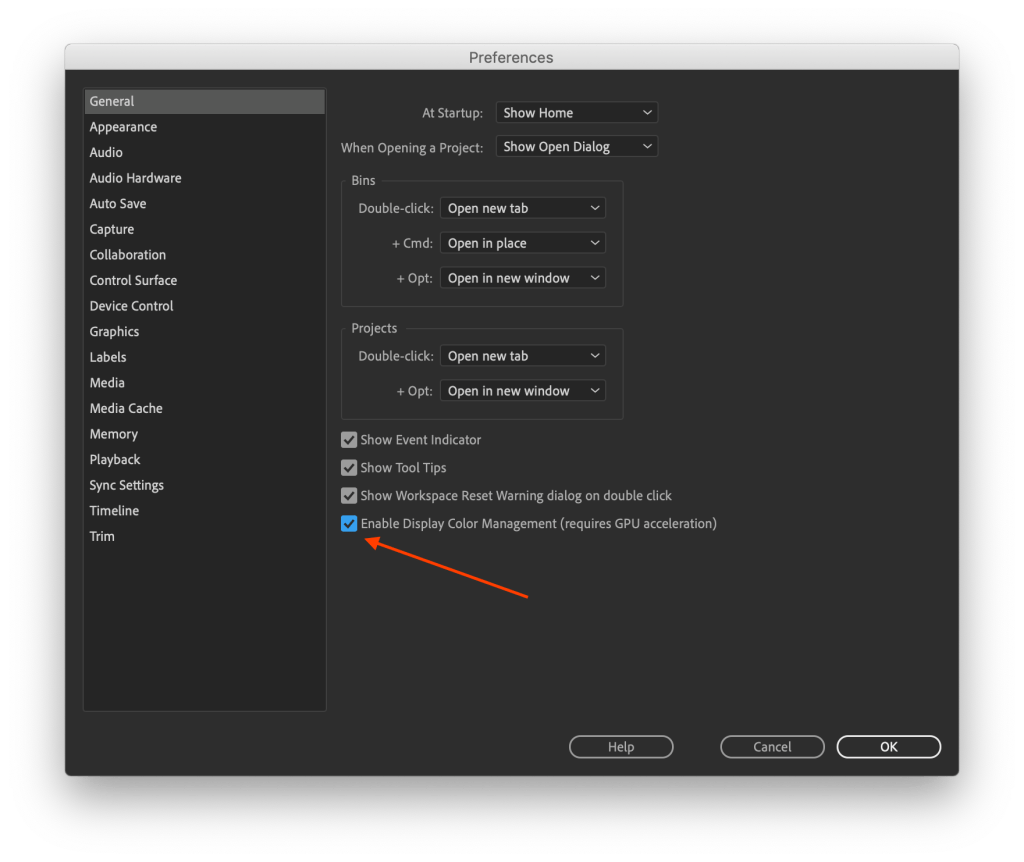Uncheck Show Tool Tips checkbox

point(349,468)
